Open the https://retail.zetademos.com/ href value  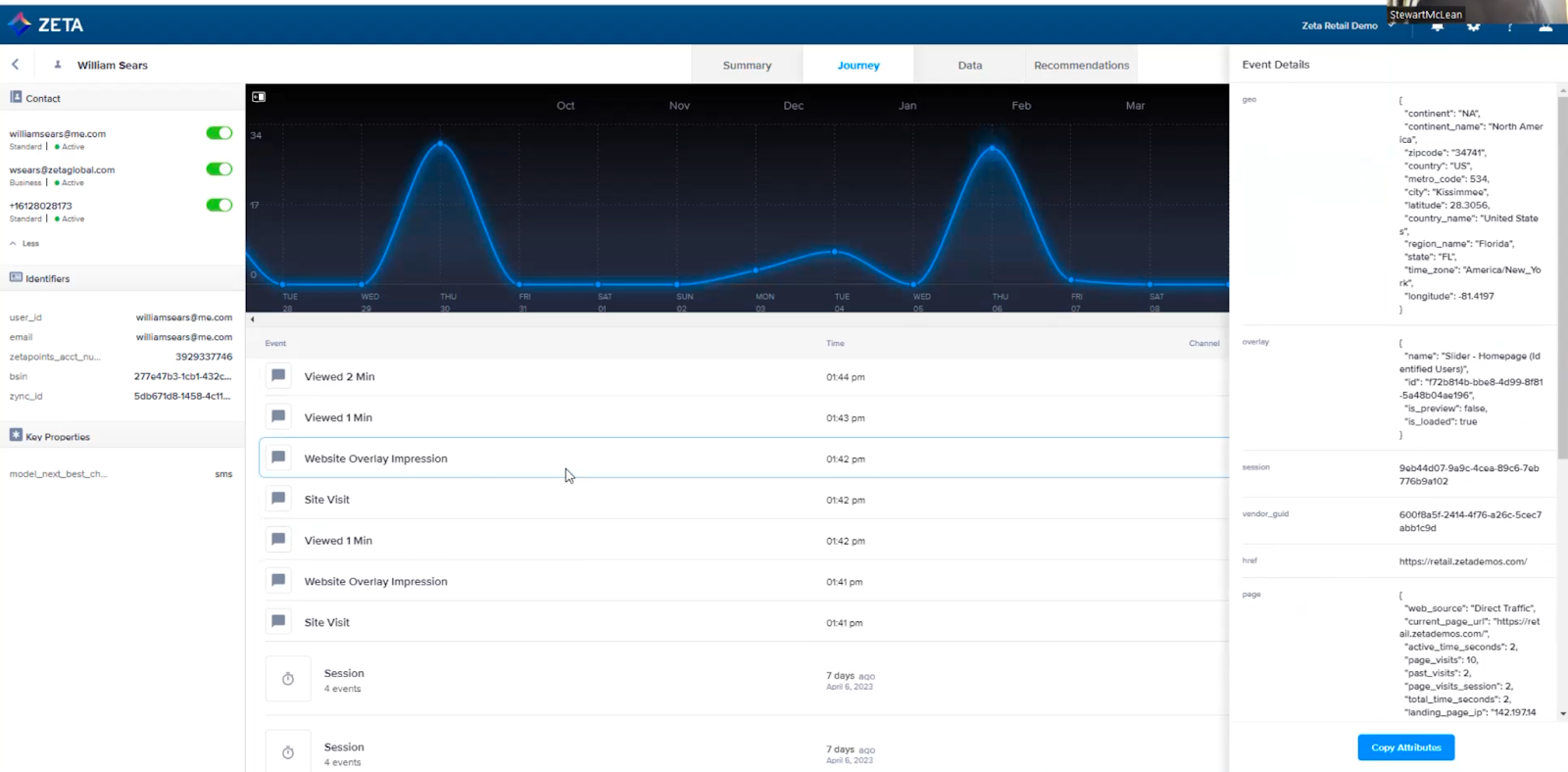pos(1463,561)
